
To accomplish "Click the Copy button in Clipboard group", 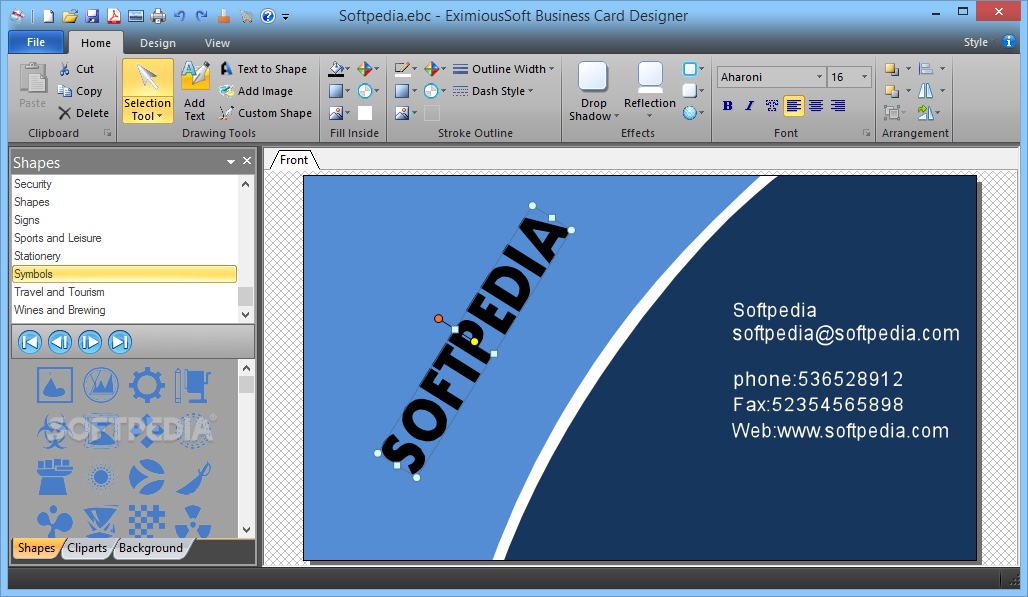I will (x=80, y=91).
